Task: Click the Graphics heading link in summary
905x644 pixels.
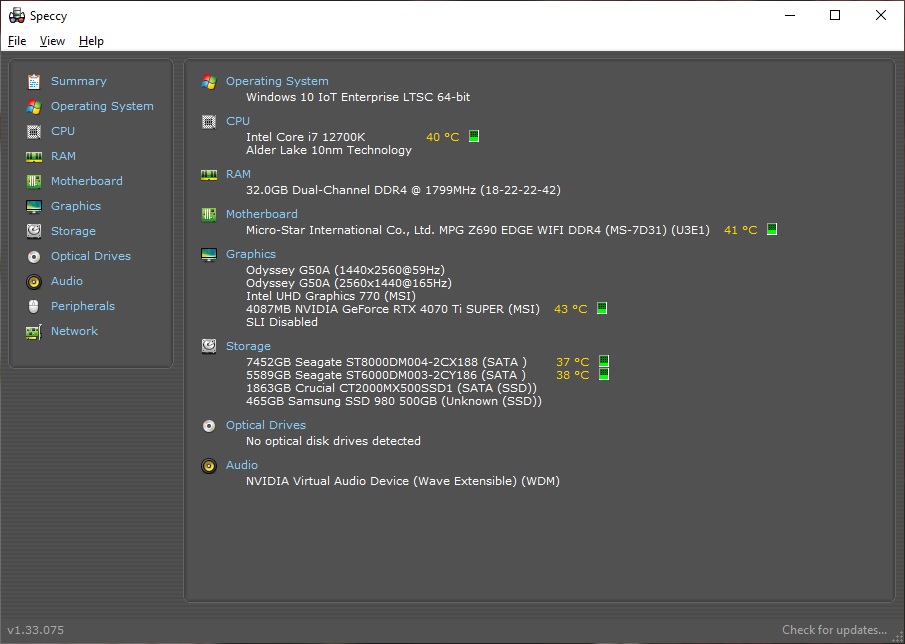Action: [x=250, y=254]
